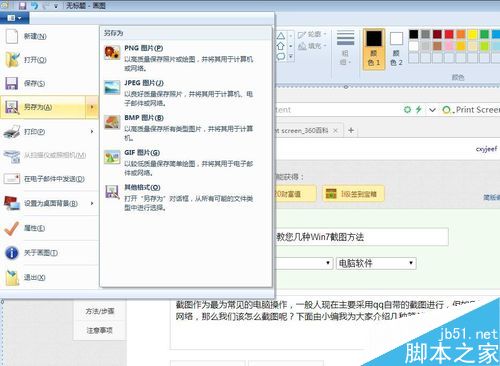Image resolution: width=500 pixels, height=366 pixels.
Task: Click the green refresh icon in browser bar
Action: 407,109
